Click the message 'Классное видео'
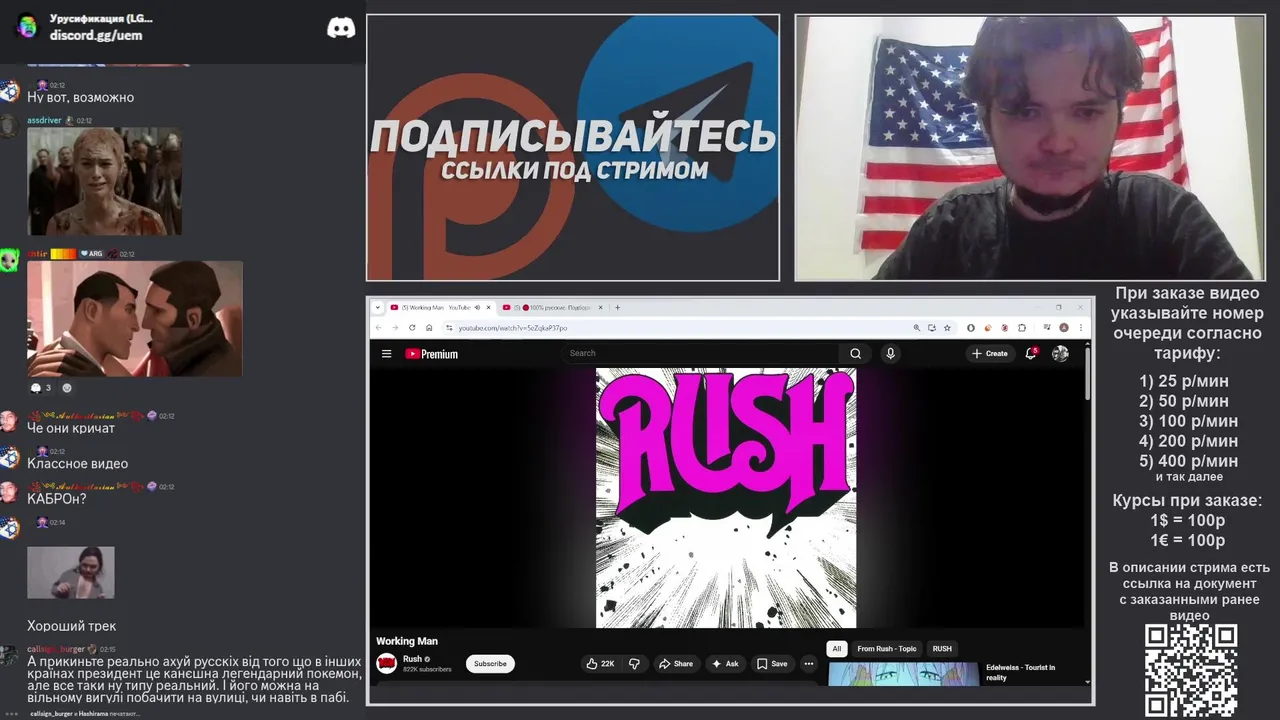The height and width of the screenshot is (720, 1280). pyautogui.click(x=77, y=464)
